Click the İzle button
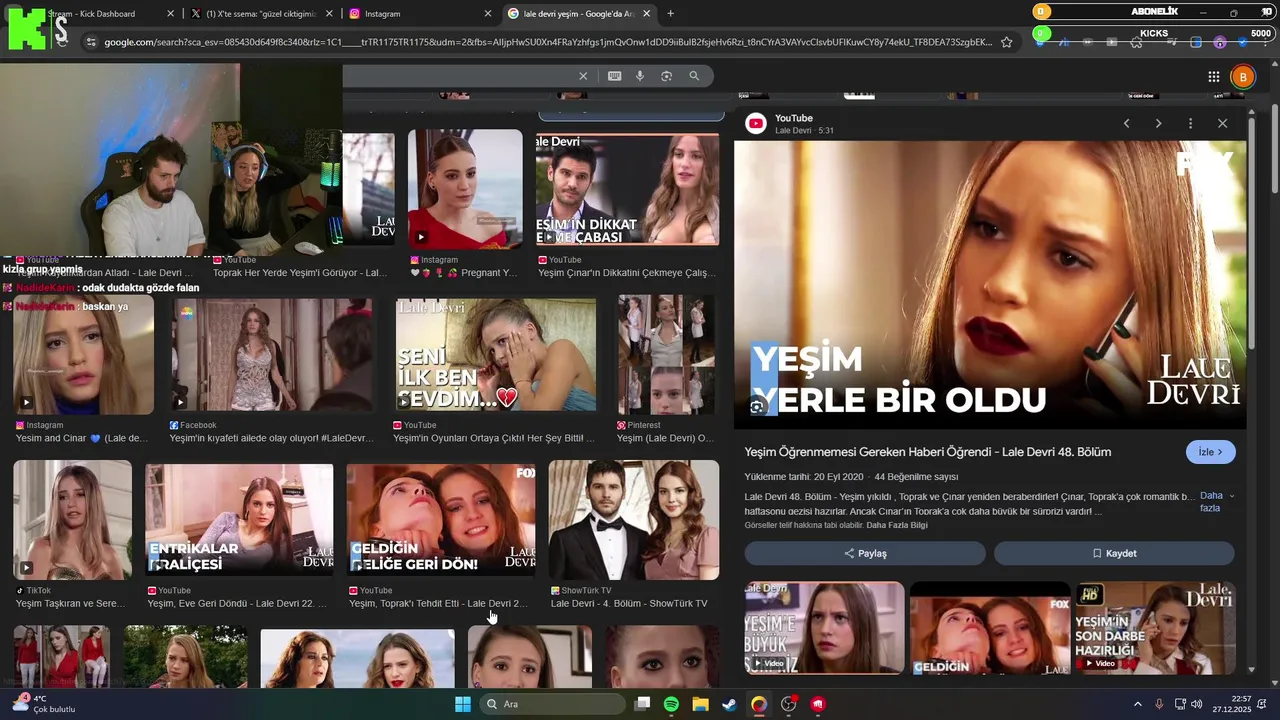Screen dimensions: 1280x720 click(x=1210, y=452)
